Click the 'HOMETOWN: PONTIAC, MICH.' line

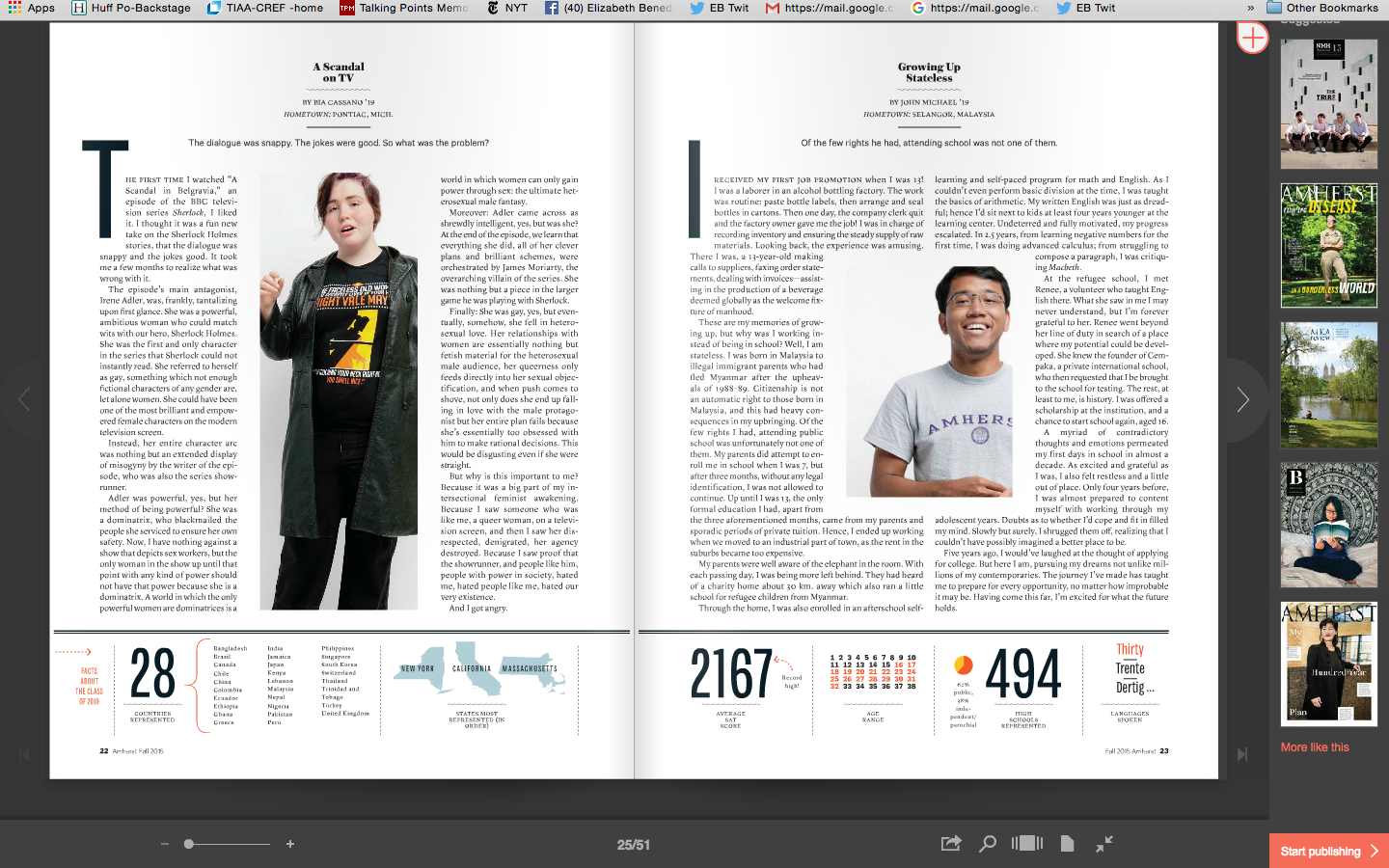tap(339, 114)
